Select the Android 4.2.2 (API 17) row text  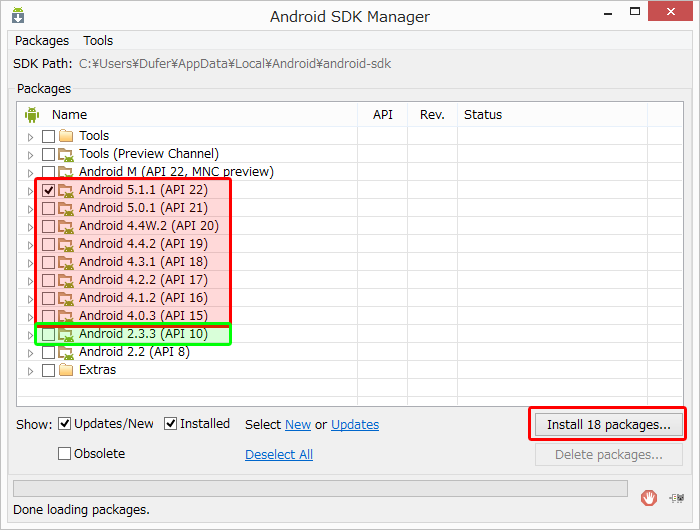click(x=143, y=280)
